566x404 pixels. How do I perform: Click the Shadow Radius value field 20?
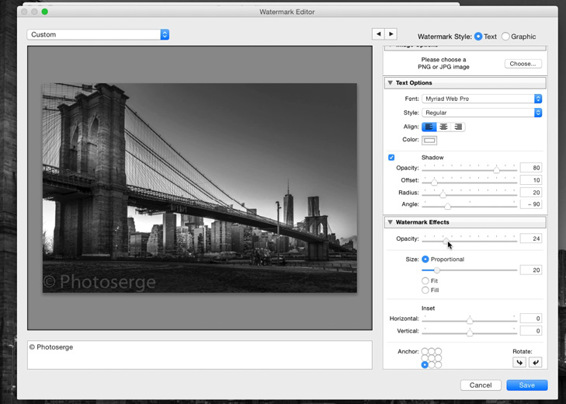click(x=531, y=192)
